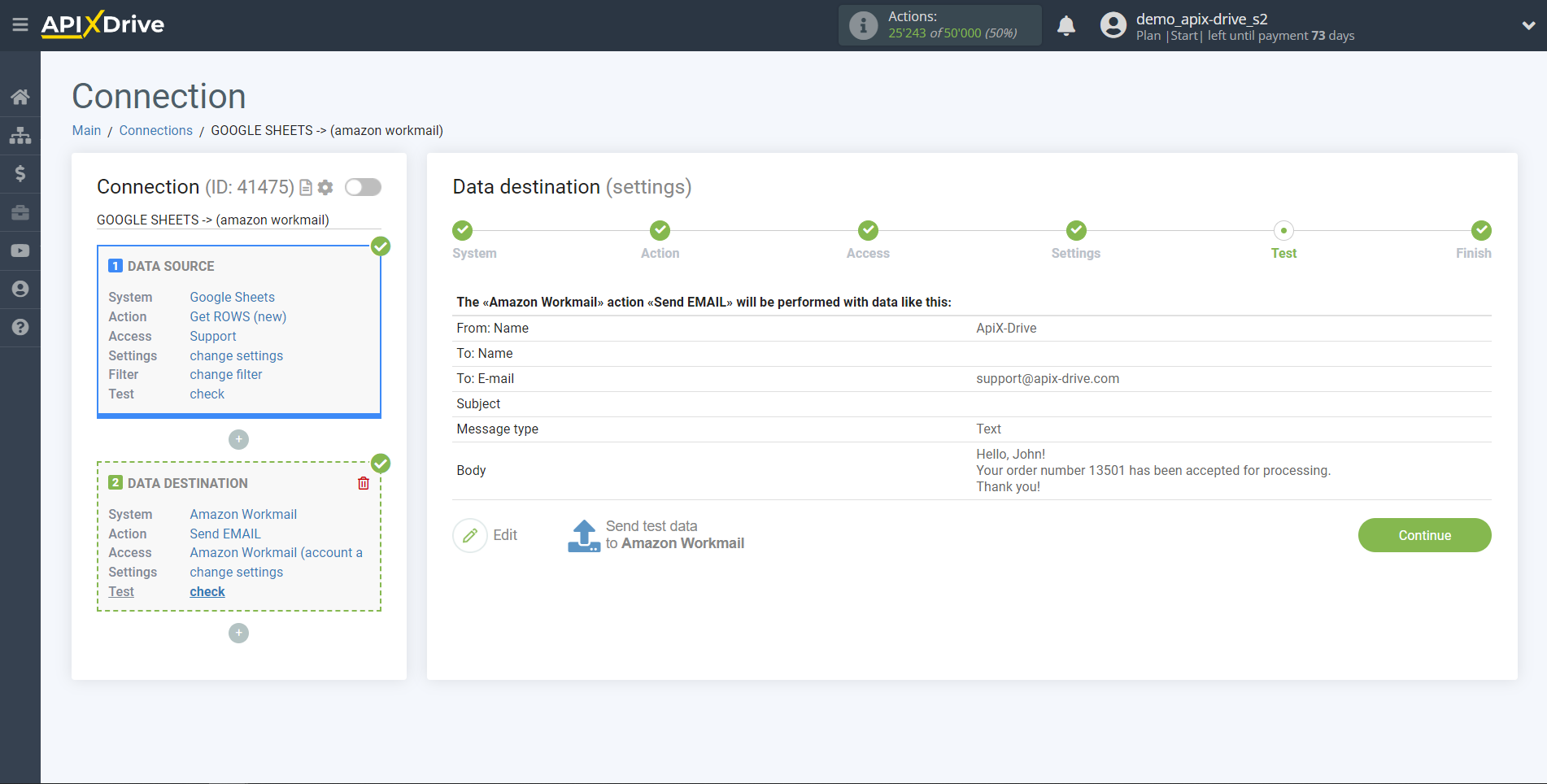The height and width of the screenshot is (784, 1547).
Task: Open the Connections breadcrumb link
Action: click(156, 130)
